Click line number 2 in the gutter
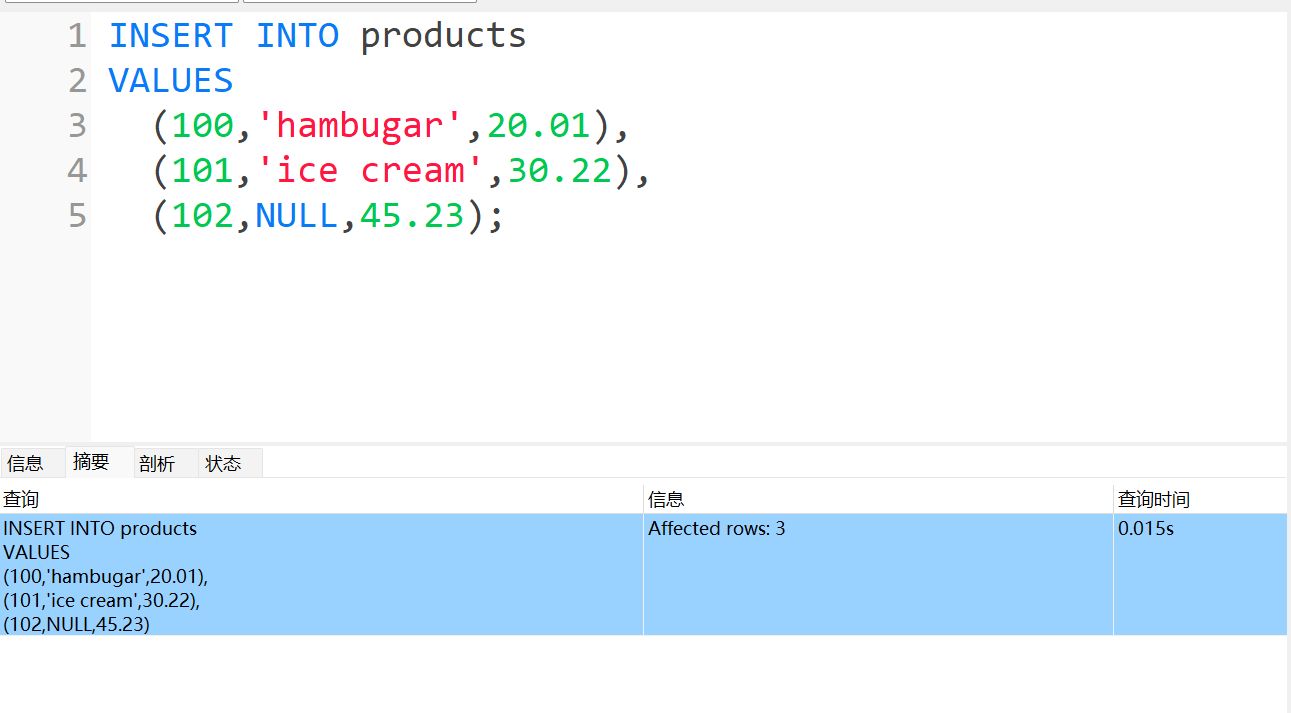This screenshot has width=1291, height=713. (x=77, y=81)
